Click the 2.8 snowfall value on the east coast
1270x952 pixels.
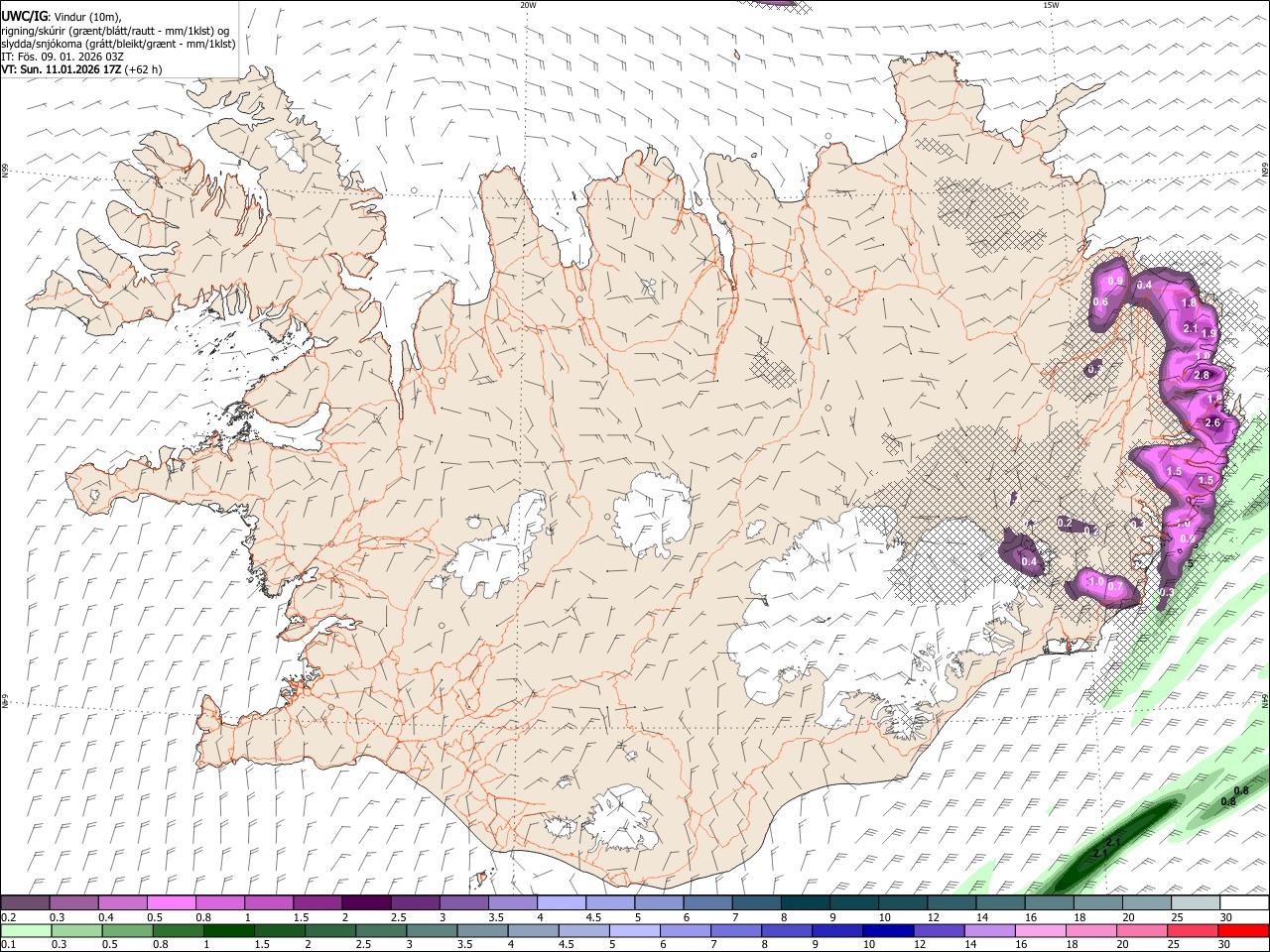(1203, 375)
